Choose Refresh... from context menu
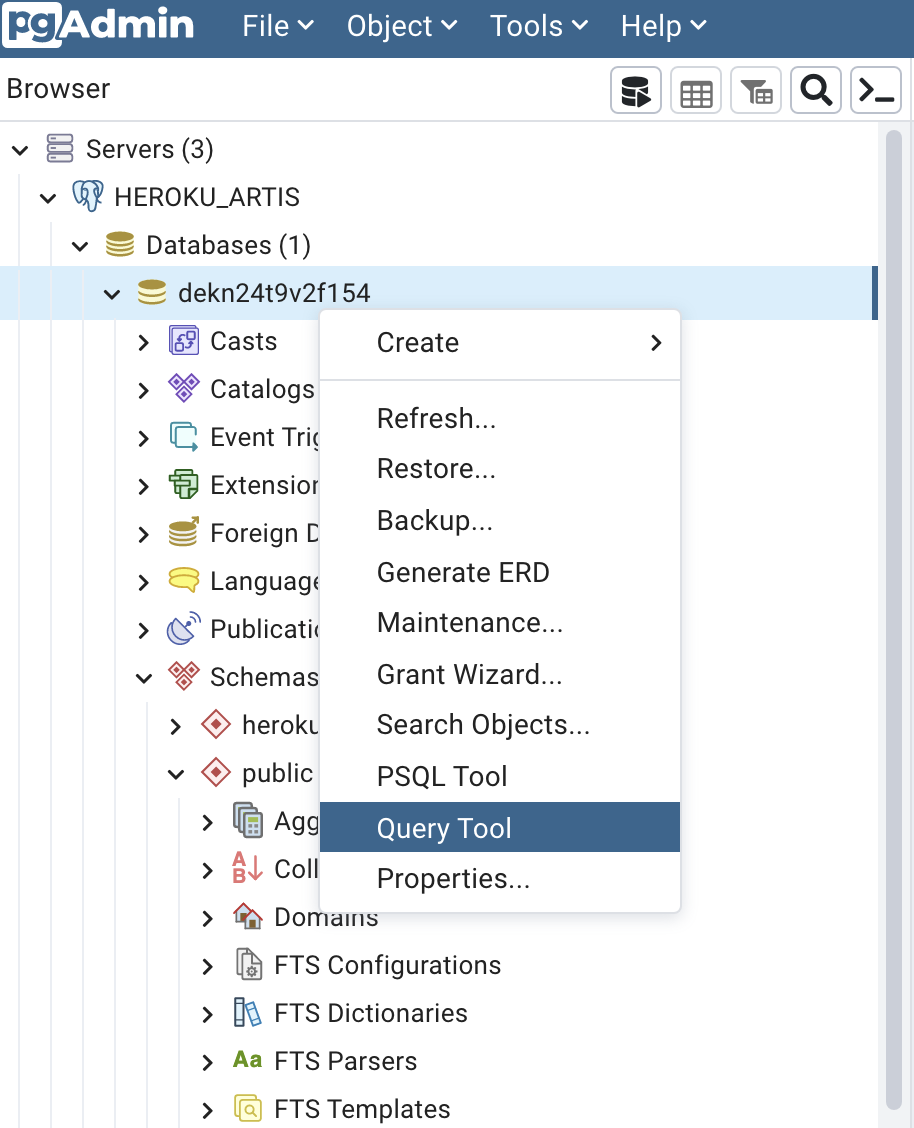The image size is (914, 1128). [x=500, y=418]
